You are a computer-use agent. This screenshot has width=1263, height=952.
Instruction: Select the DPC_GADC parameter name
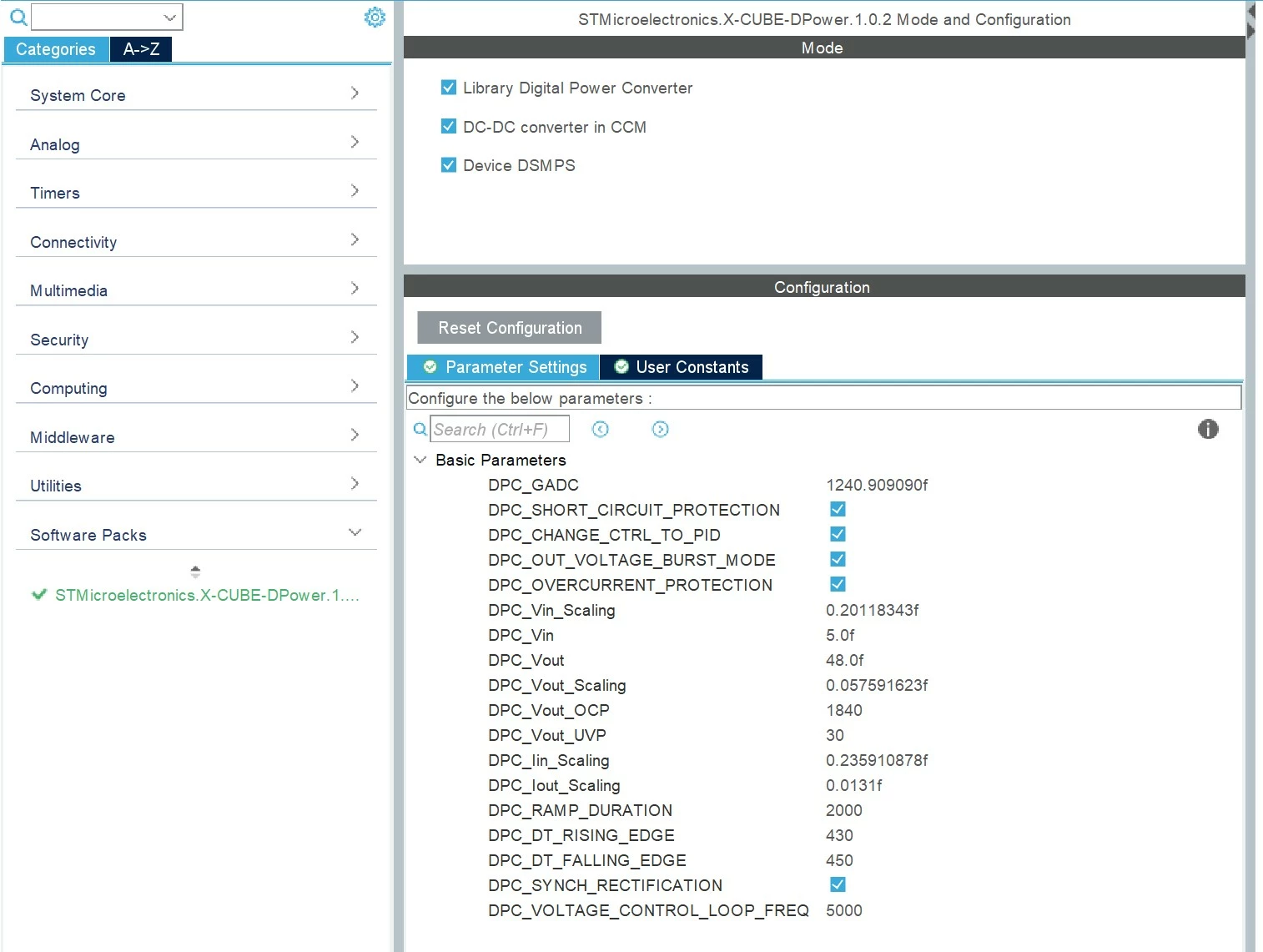533,485
